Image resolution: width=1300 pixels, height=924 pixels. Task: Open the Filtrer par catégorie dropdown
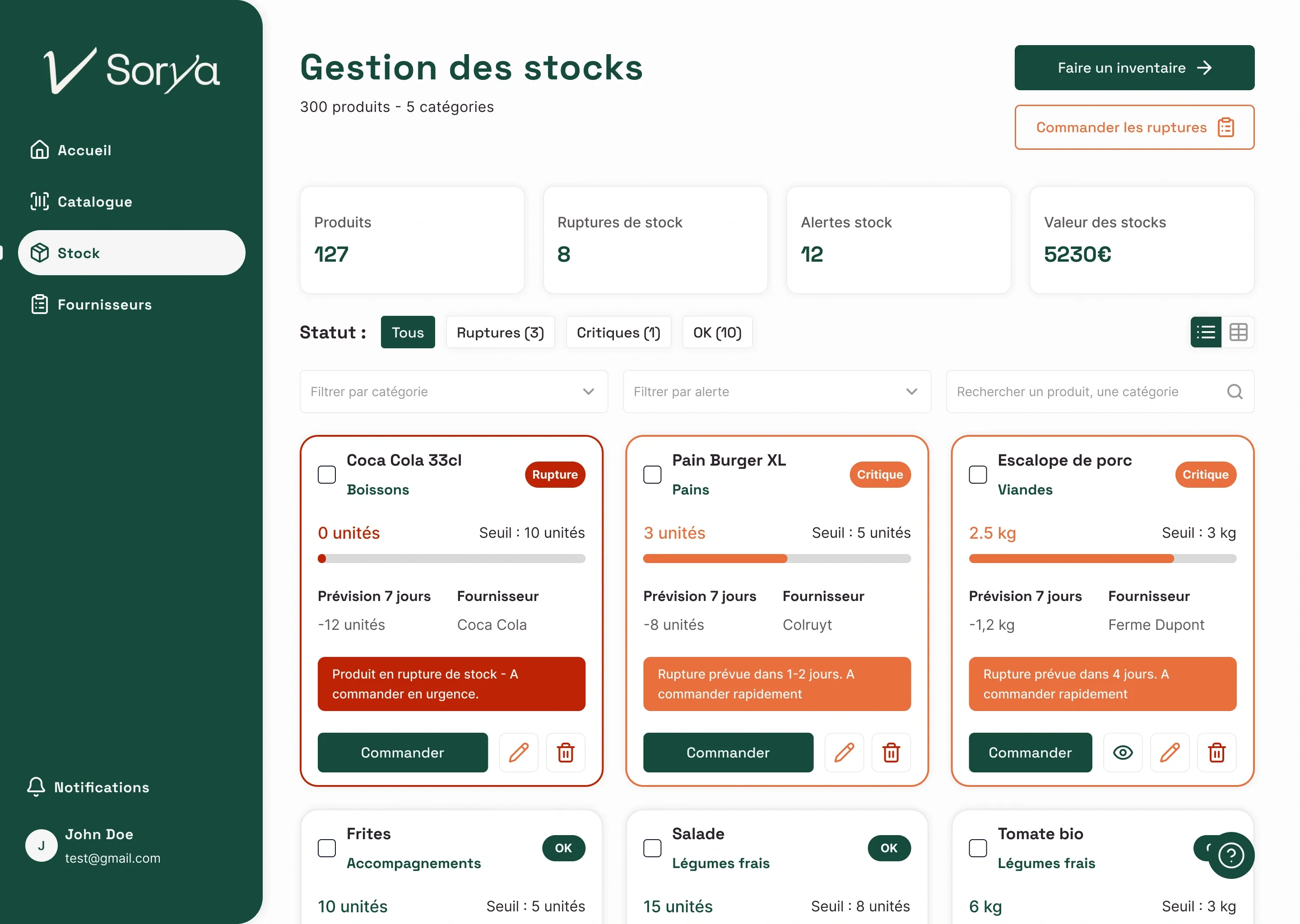[454, 392]
